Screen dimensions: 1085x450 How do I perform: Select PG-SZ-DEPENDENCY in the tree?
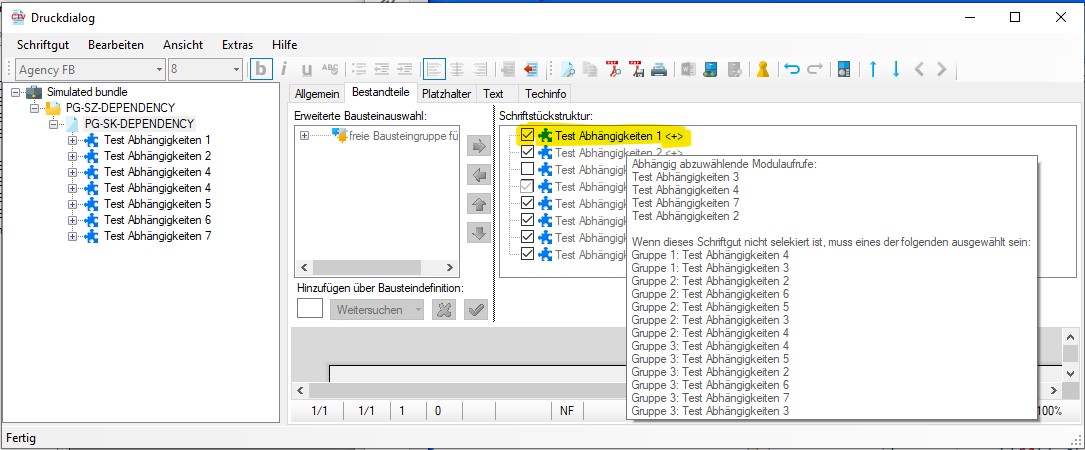click(120, 108)
